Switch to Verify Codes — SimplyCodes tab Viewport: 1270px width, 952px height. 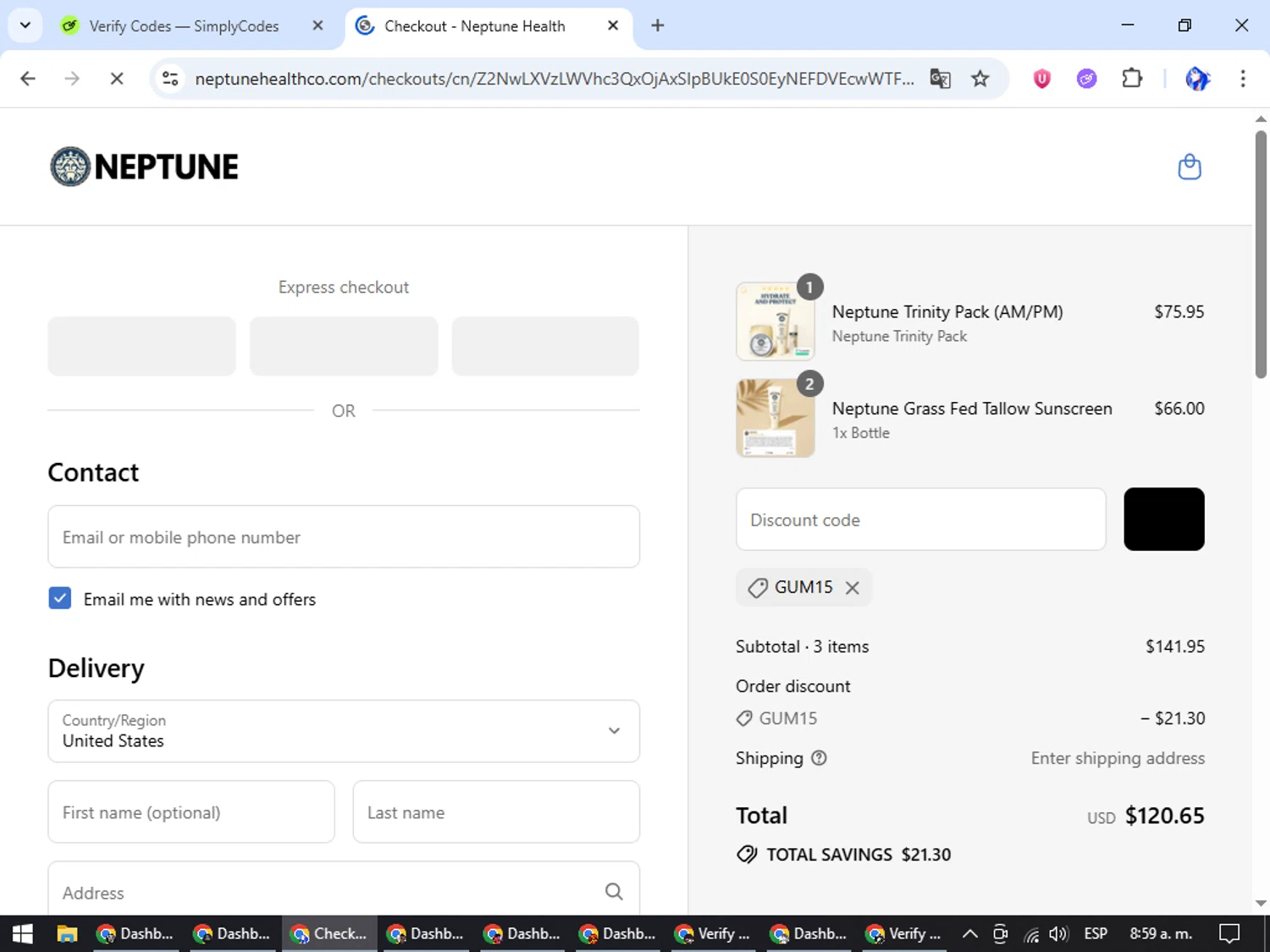click(x=184, y=26)
